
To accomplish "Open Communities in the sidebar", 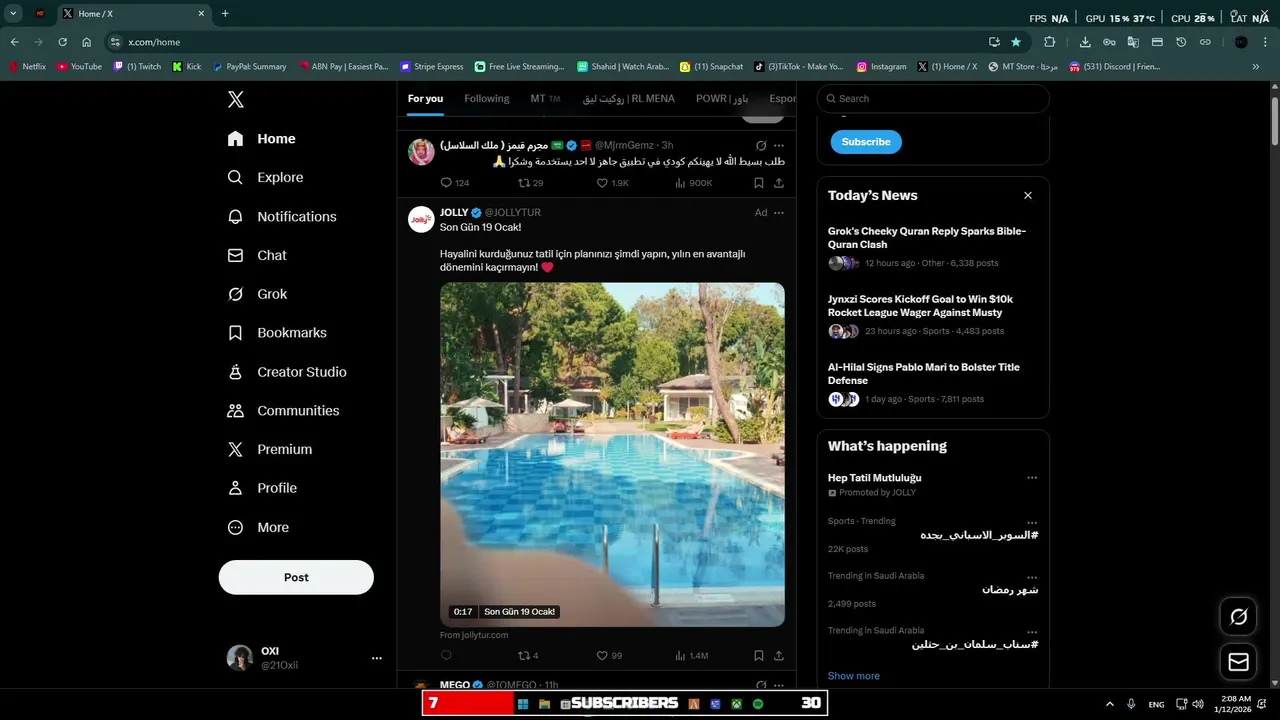I will tap(283, 411).
